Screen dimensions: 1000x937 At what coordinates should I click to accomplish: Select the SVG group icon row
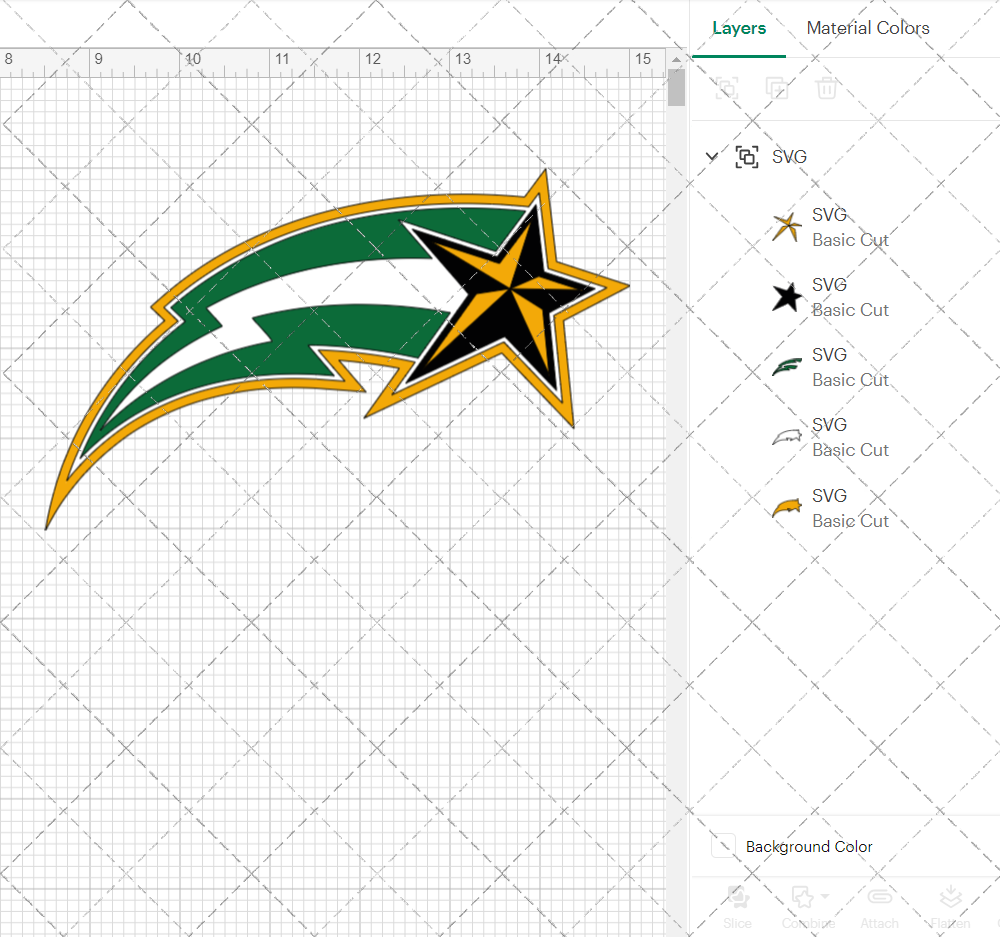point(747,157)
